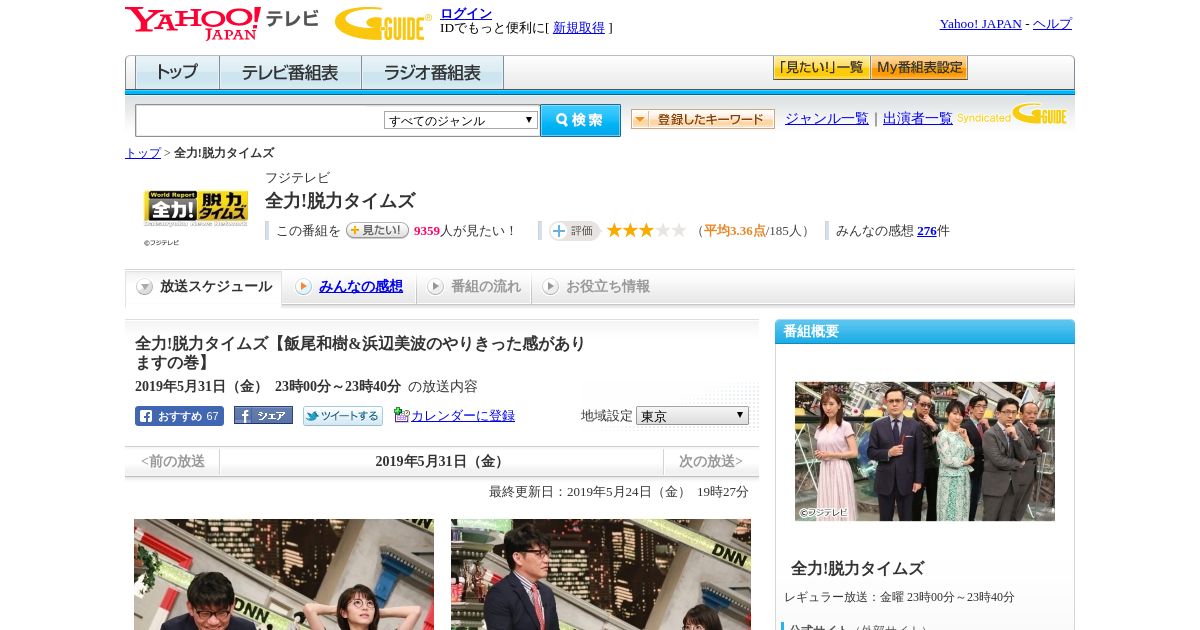
Task: Click the 番組概要 panel header
Action: [x=925, y=332]
